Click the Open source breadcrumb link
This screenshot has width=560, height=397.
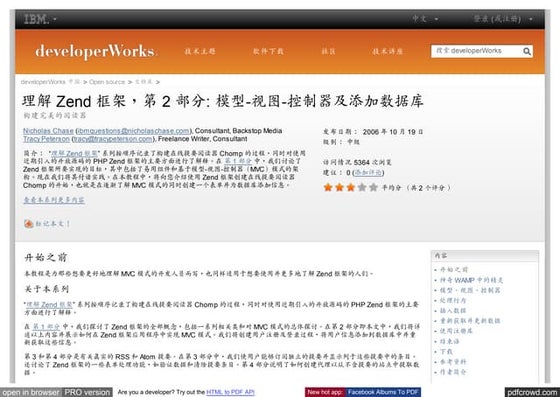107,82
